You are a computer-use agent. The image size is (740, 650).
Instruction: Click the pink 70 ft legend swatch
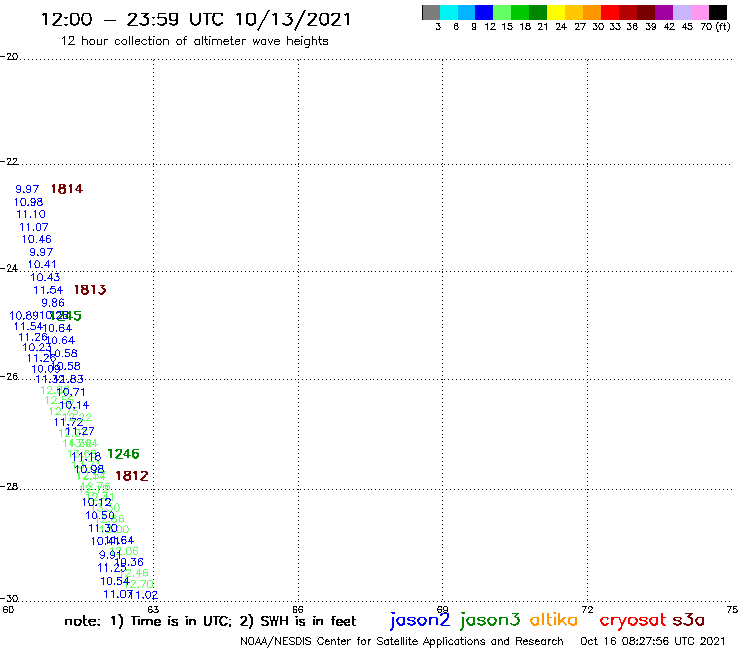[x=699, y=12]
